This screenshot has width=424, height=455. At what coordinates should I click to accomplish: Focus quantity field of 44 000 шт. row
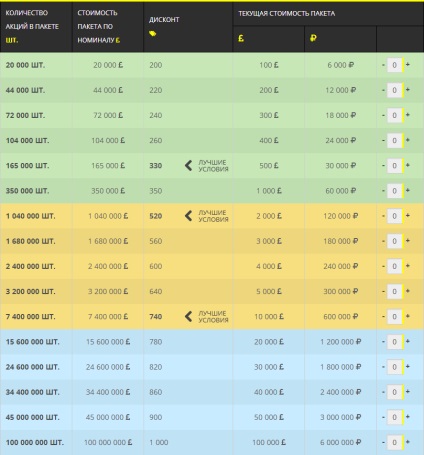click(x=395, y=90)
